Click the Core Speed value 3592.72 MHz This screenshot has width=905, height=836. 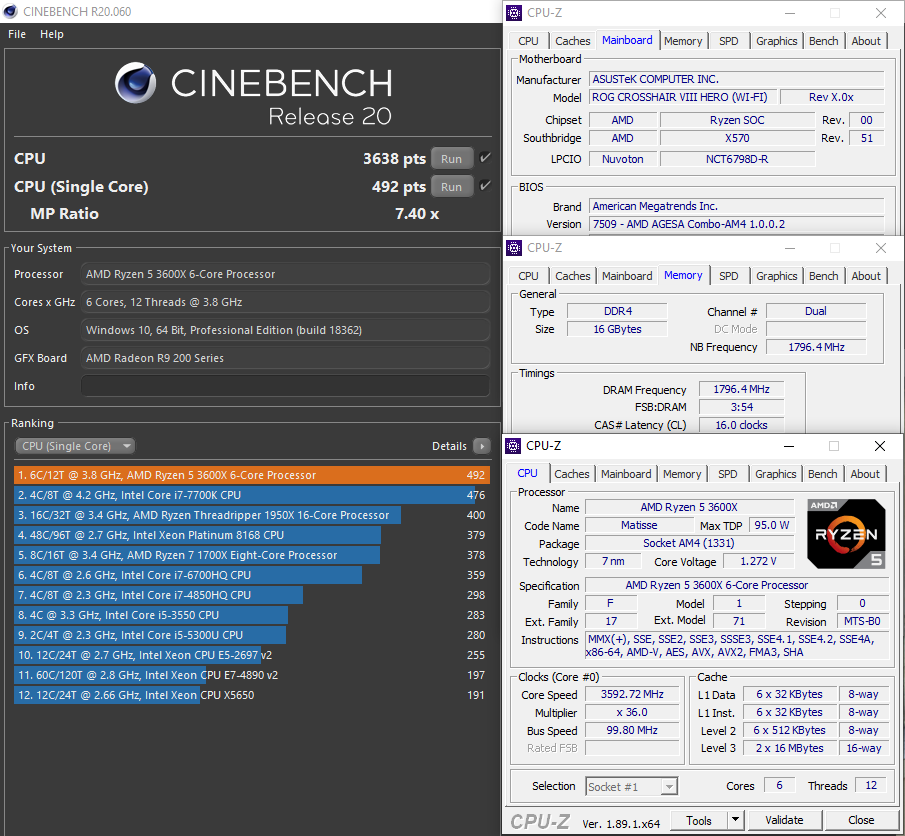pyautogui.click(x=632, y=695)
